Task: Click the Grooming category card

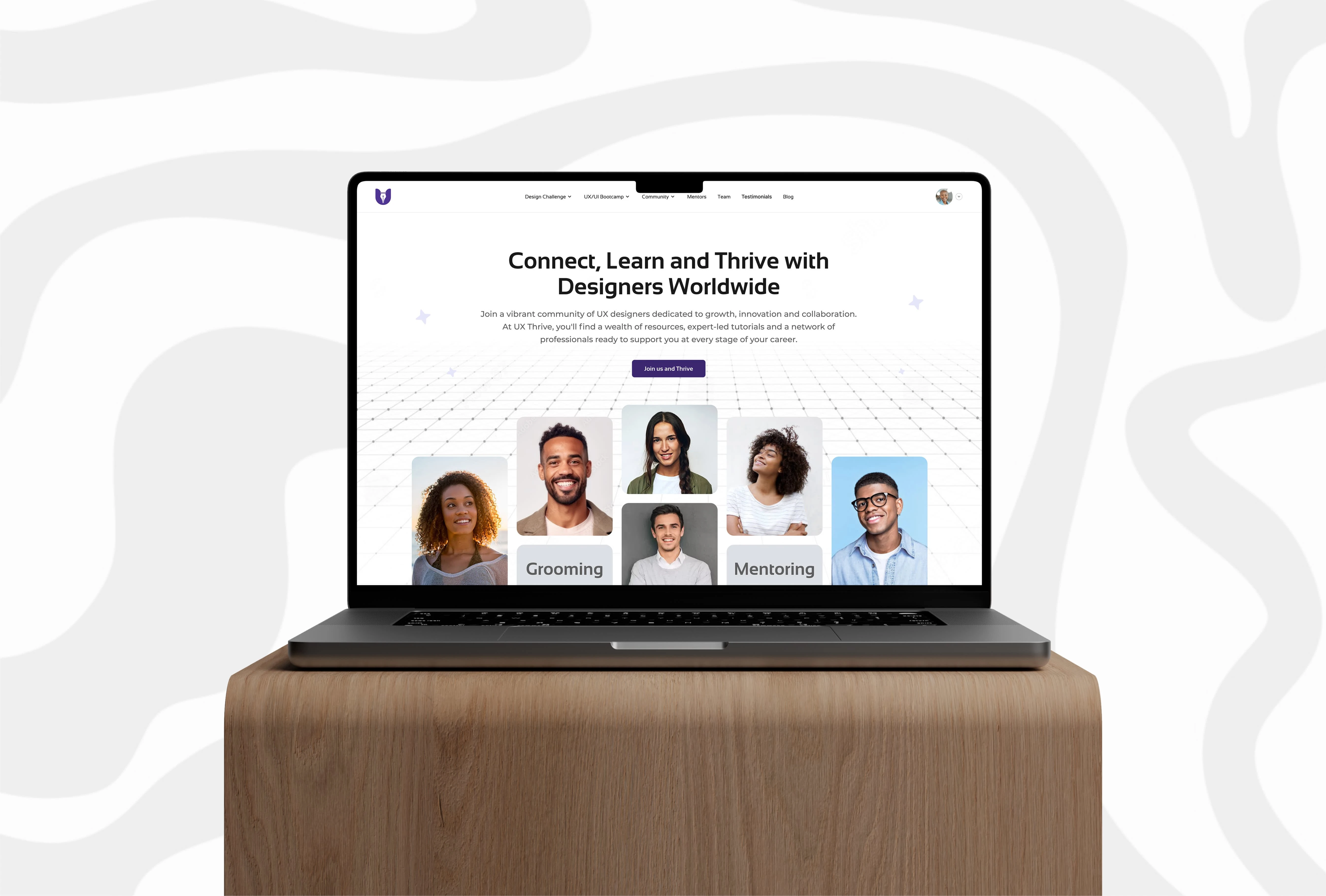Action: (x=564, y=568)
